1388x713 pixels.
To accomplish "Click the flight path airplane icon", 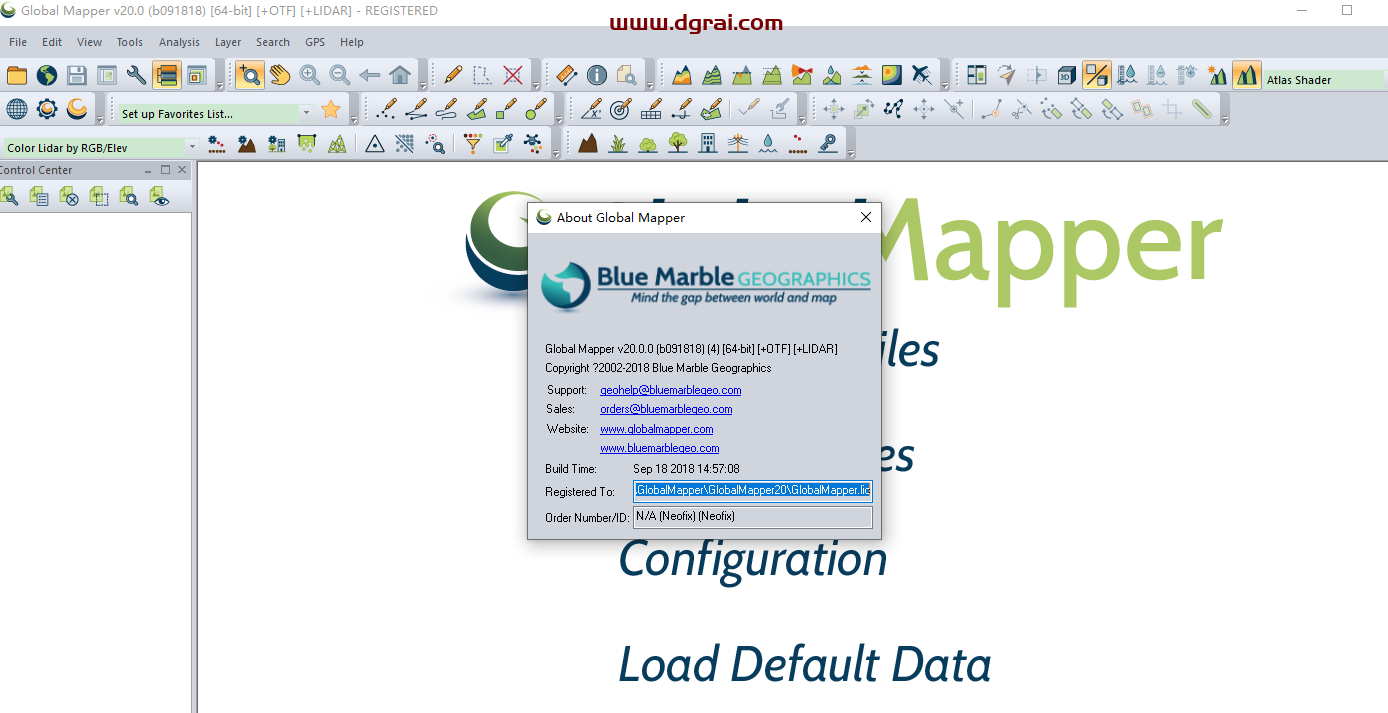I will coord(922,75).
